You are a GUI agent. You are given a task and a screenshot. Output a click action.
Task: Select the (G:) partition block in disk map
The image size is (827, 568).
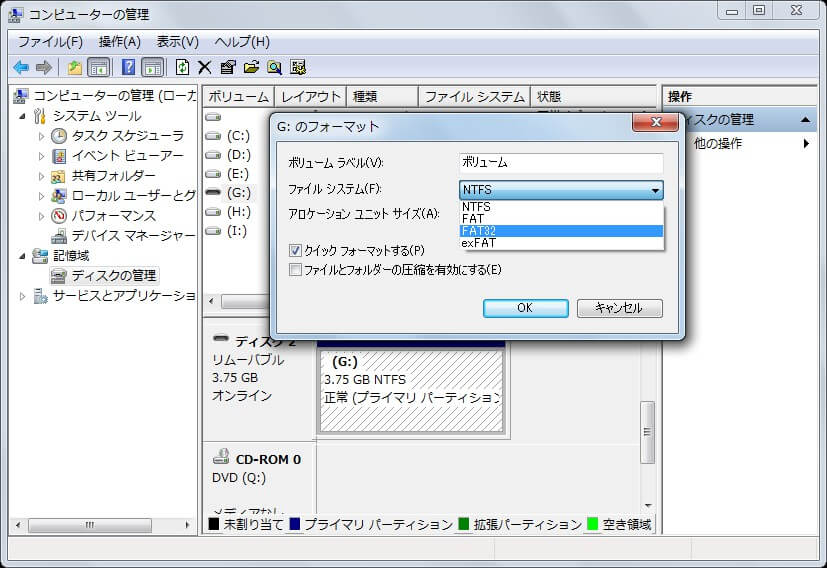tap(411, 391)
